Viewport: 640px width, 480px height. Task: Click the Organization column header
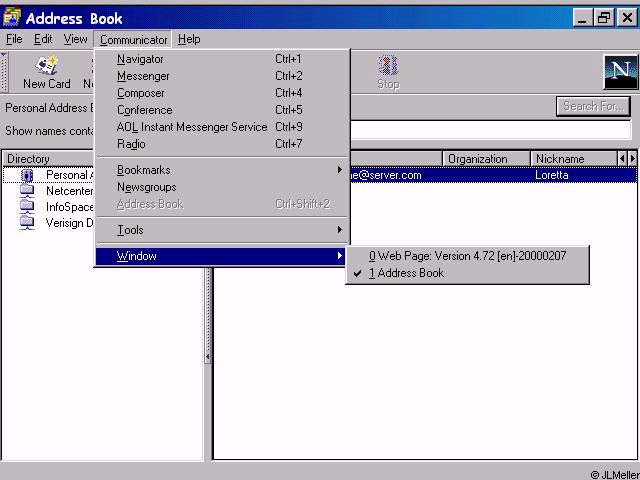[x=487, y=159]
